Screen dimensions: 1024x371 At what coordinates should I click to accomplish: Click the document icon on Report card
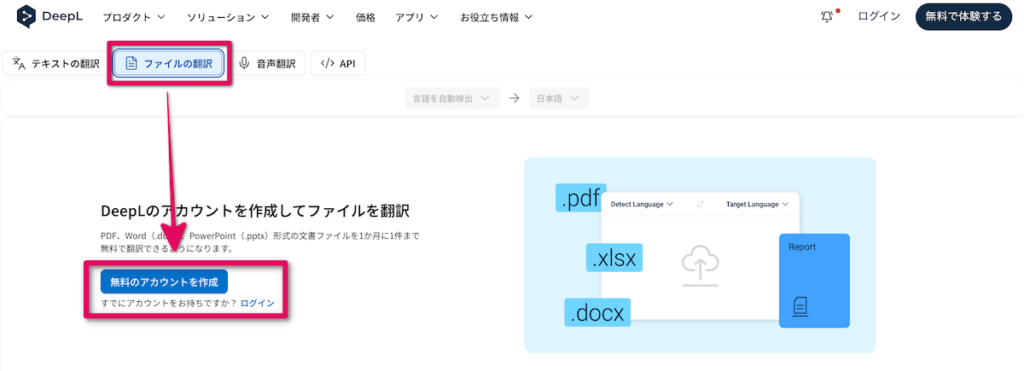800,306
